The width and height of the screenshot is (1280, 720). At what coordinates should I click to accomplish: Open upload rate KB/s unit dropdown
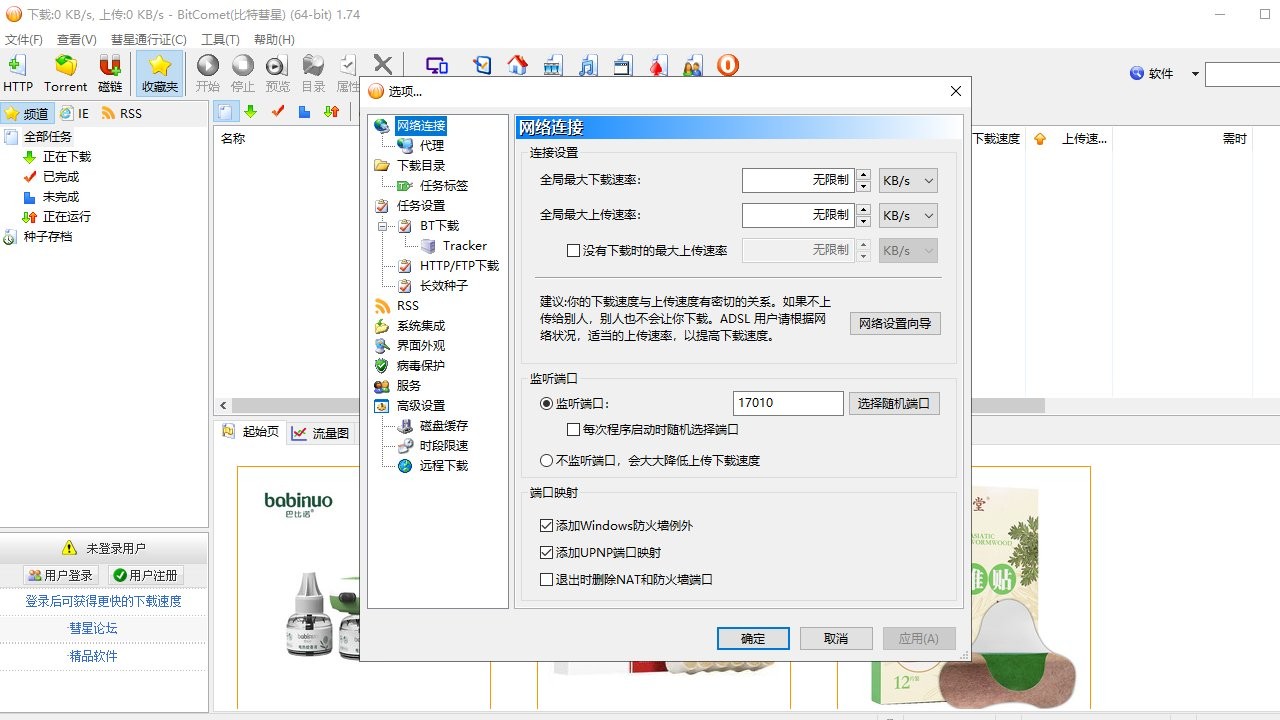coord(908,216)
